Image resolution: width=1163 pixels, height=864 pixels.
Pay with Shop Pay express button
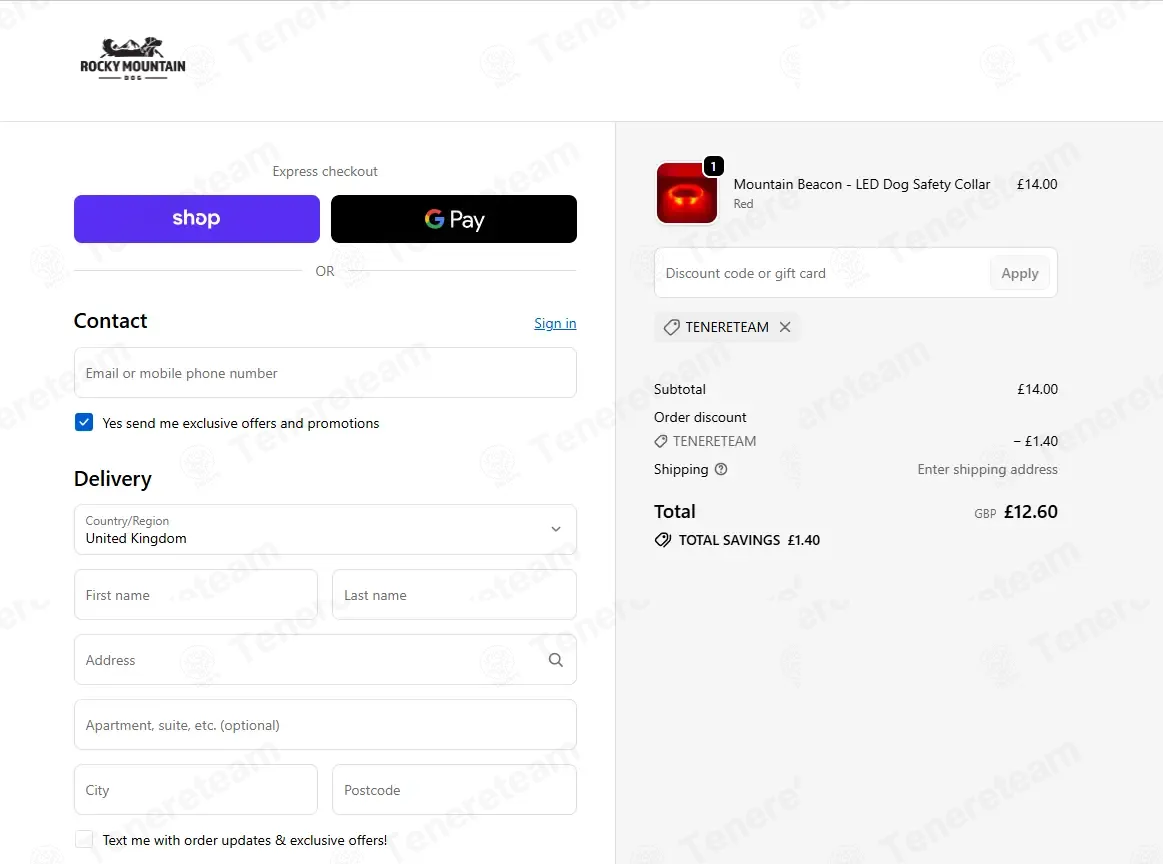point(197,219)
